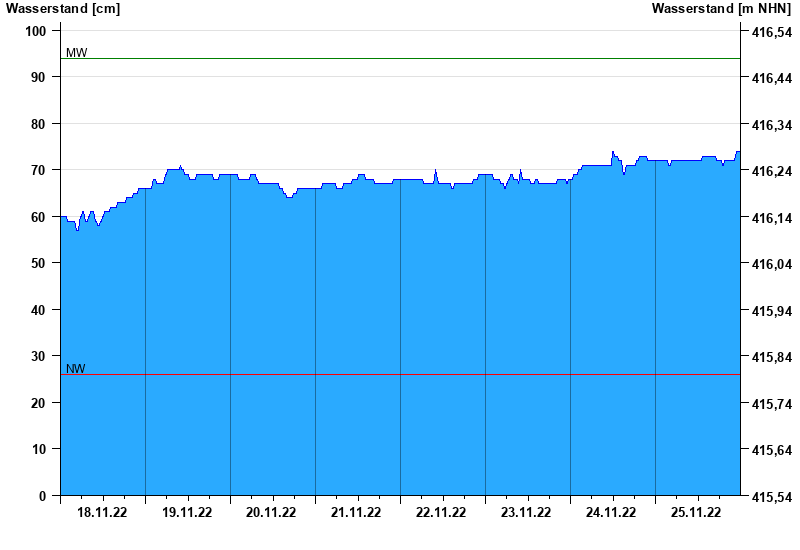Select the 18.11.22 date label
Viewport: 800px width, 550px height.
click(x=102, y=513)
